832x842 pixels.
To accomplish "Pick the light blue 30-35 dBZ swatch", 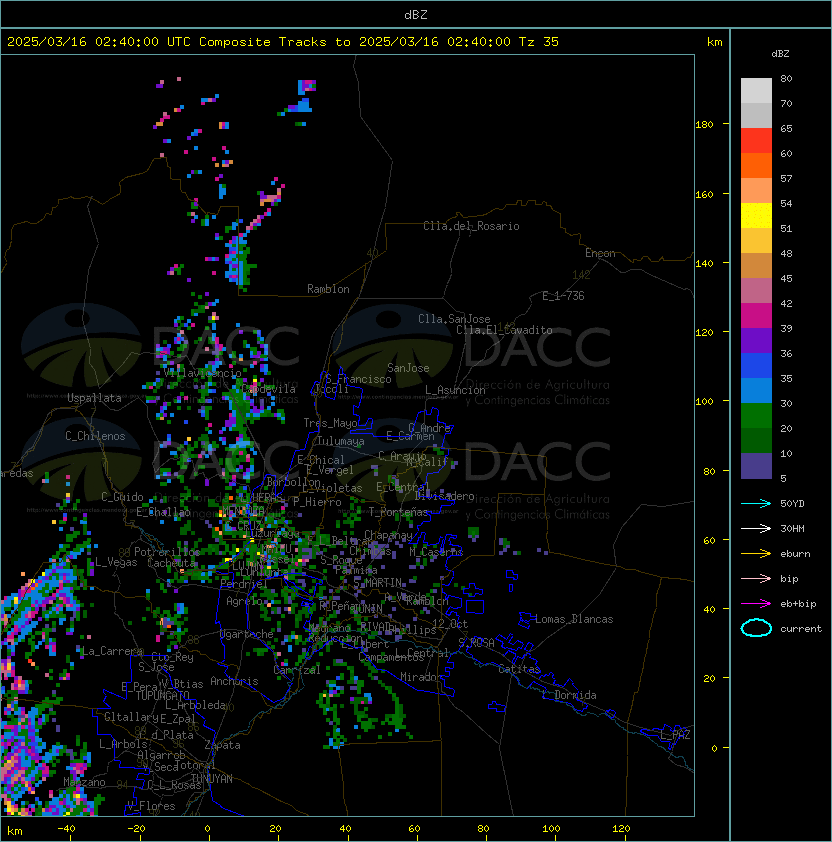I will pyautogui.click(x=756, y=390).
